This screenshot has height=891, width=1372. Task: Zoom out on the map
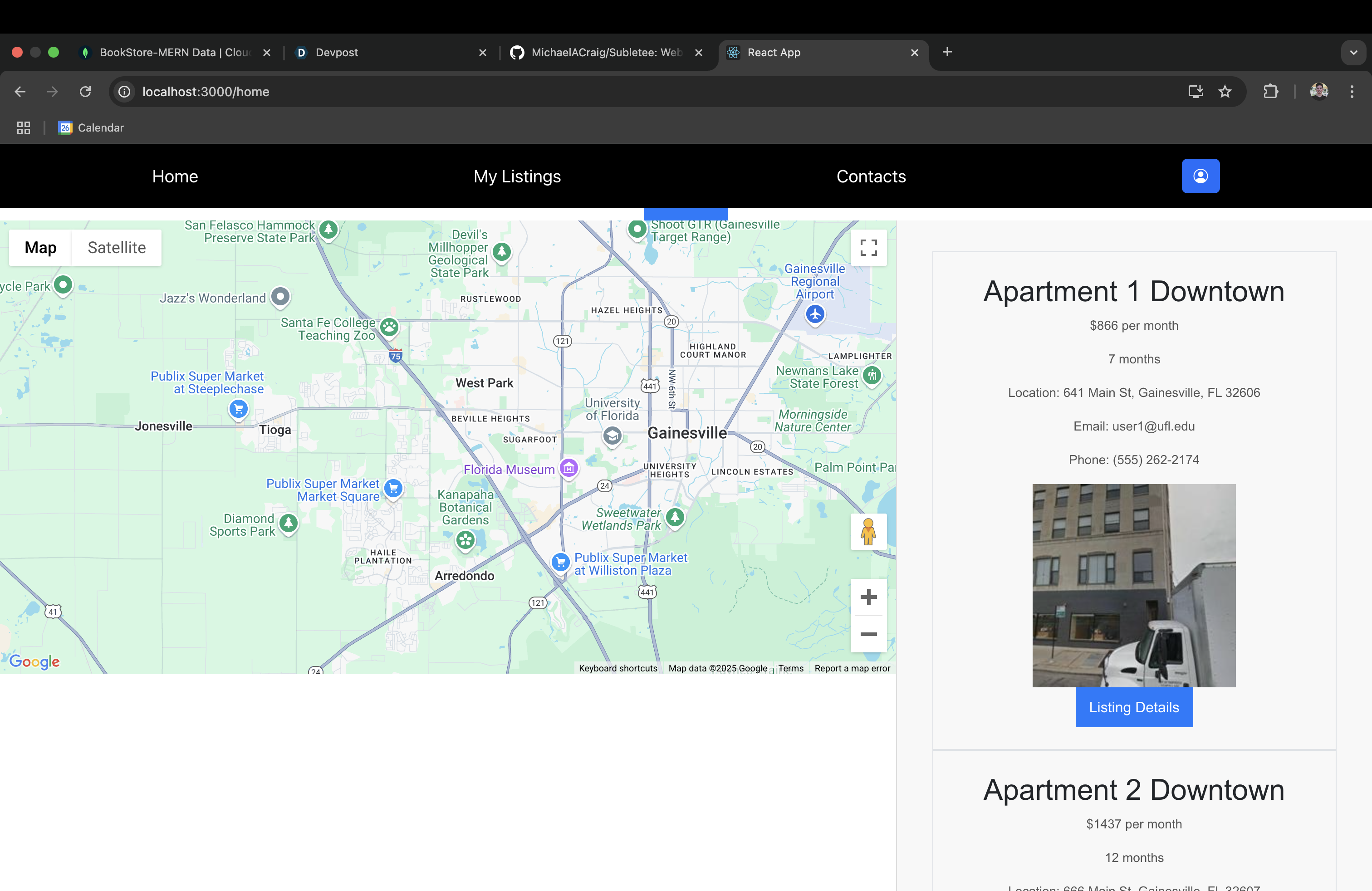868,634
